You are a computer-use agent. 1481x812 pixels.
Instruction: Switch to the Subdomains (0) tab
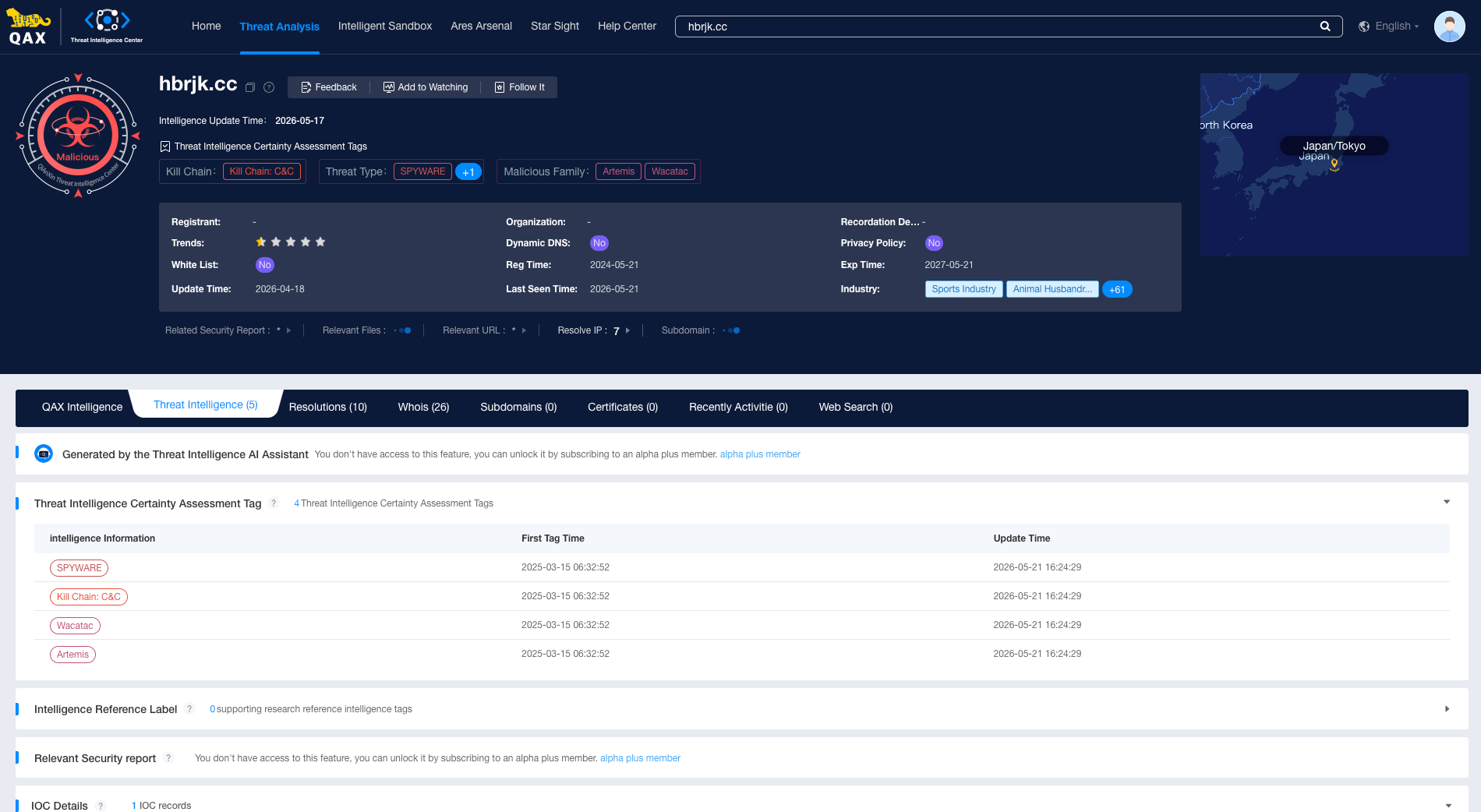519,407
